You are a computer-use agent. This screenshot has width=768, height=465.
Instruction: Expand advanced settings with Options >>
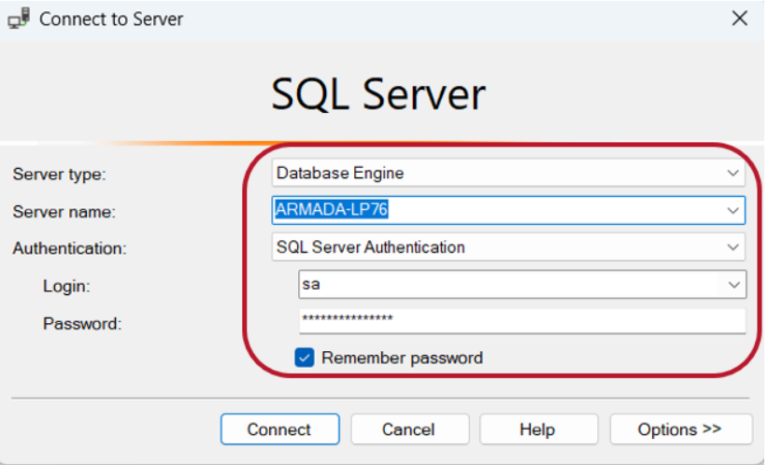point(680,429)
